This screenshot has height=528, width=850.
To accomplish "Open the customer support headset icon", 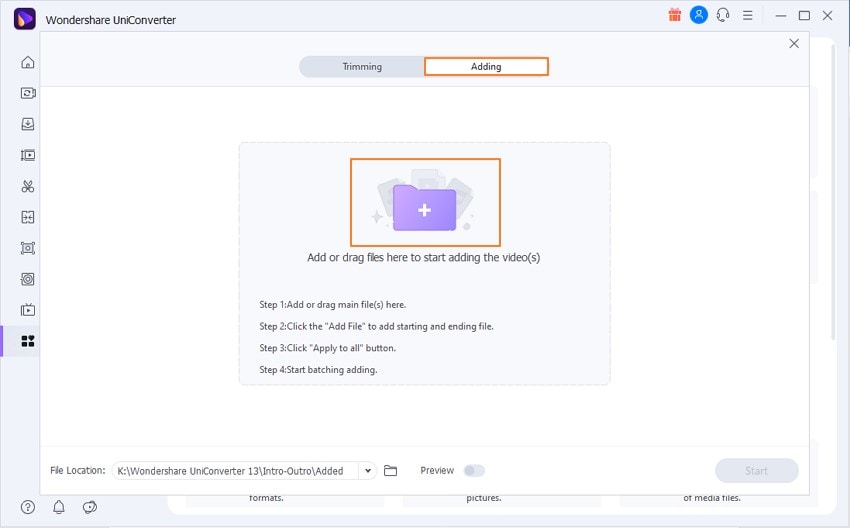I will click(x=723, y=15).
